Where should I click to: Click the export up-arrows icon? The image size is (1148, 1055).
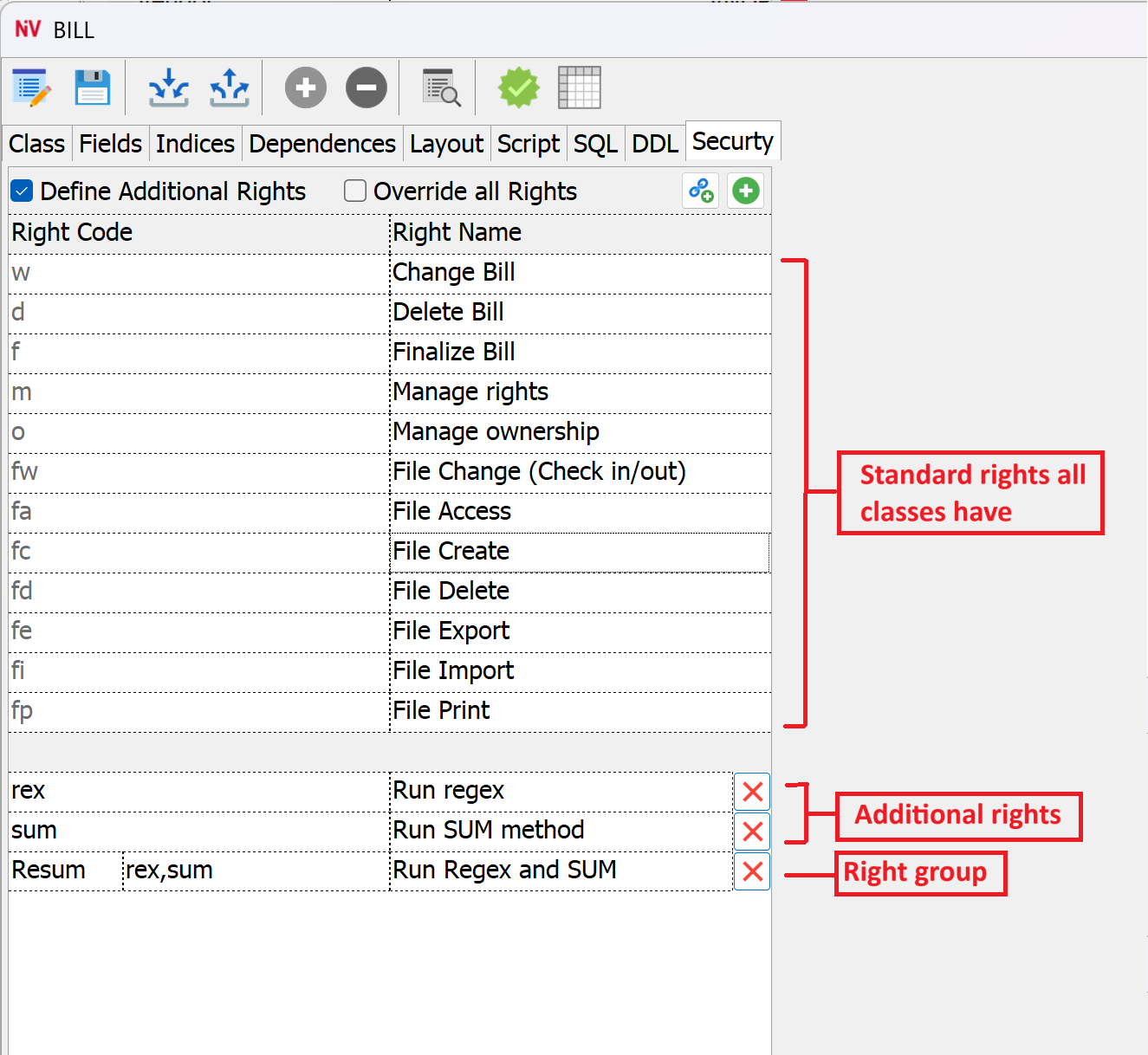click(x=230, y=87)
